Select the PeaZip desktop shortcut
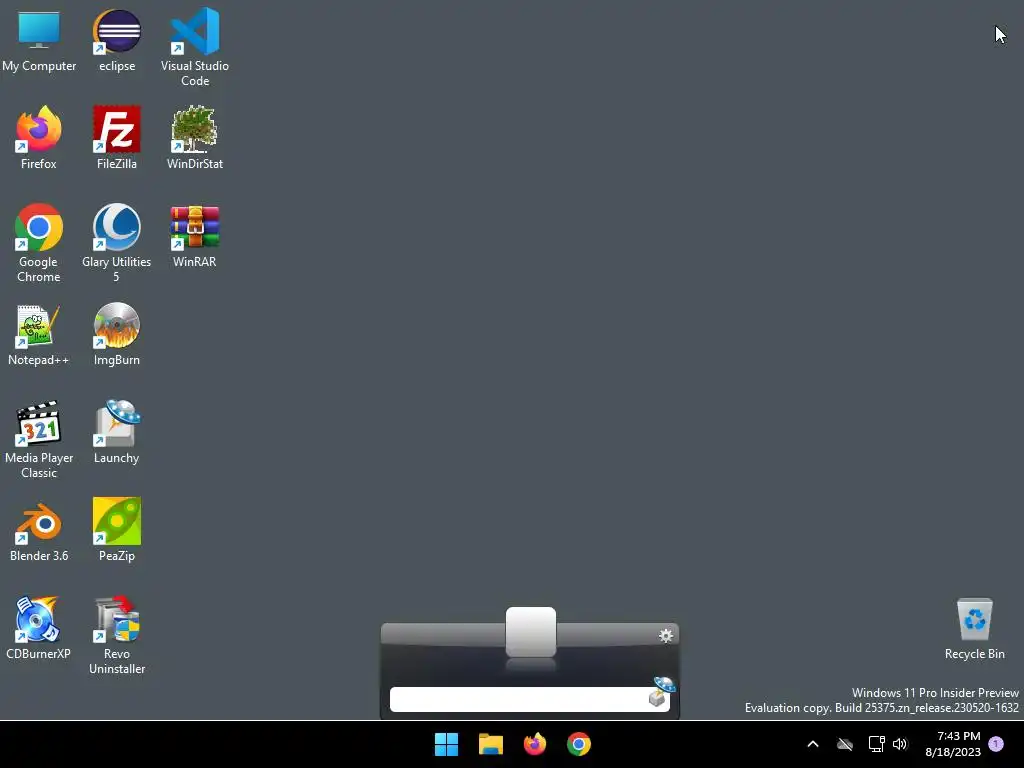Image resolution: width=1024 pixels, height=768 pixels. [x=117, y=530]
